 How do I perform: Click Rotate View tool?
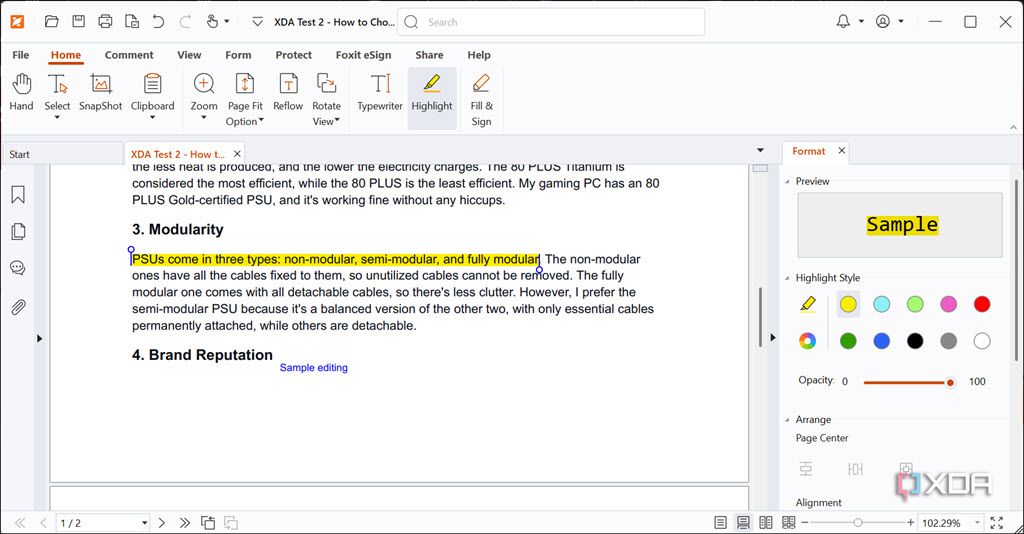327,99
